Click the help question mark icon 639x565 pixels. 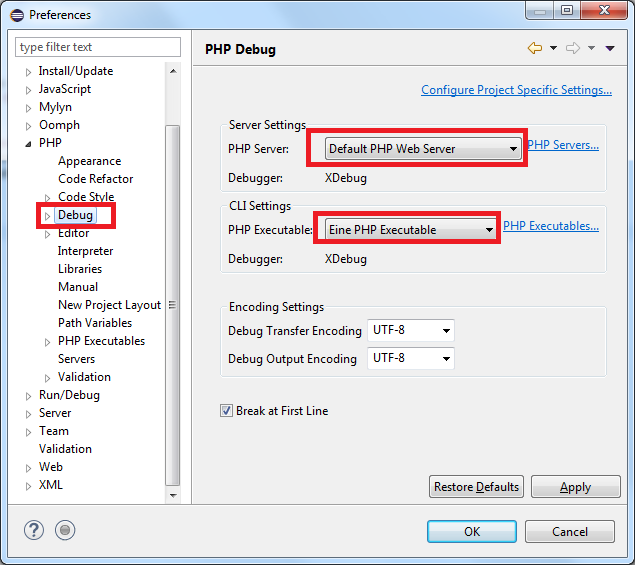click(x=33, y=531)
